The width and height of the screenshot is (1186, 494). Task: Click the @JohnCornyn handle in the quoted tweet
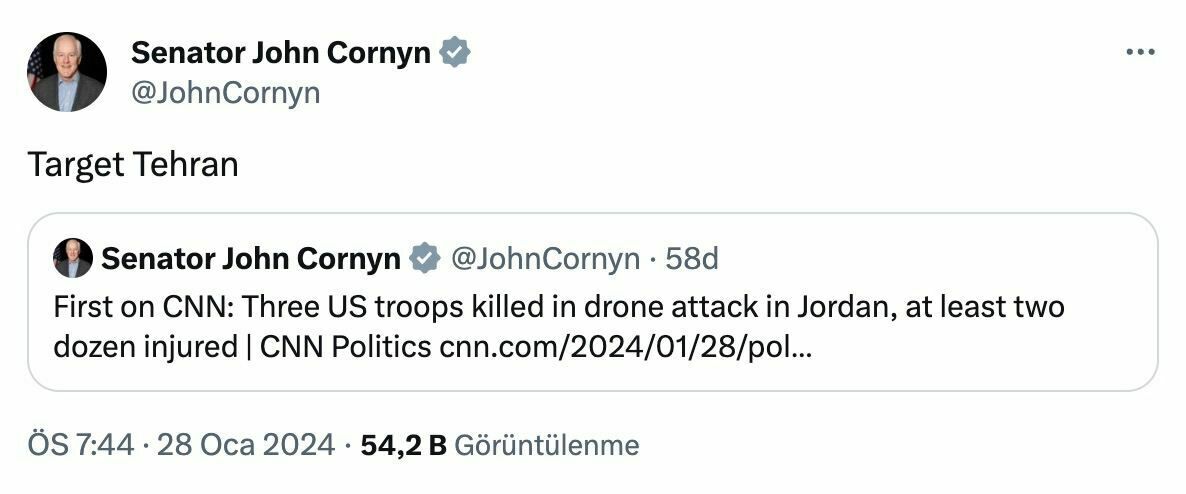[x=545, y=259]
